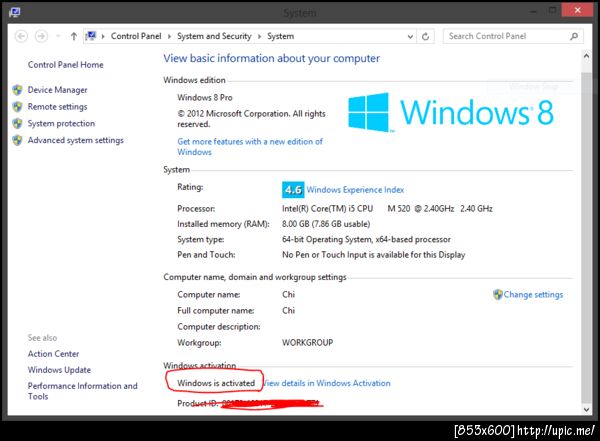600x441 pixels.
Task: Click the System window title bar icon
Action: pos(15,12)
